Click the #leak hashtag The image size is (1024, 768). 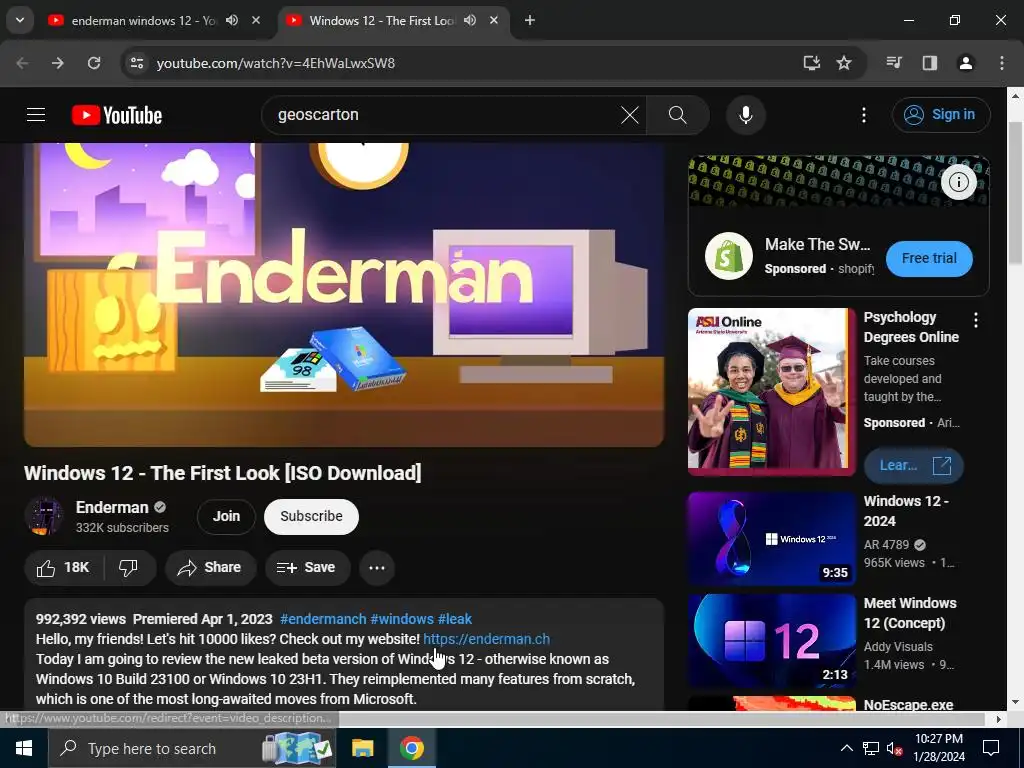[x=455, y=619]
